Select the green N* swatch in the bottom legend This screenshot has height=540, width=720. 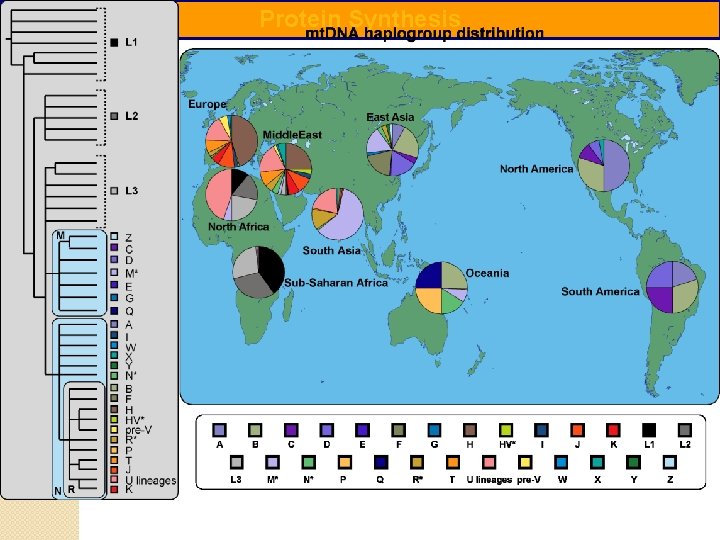[x=309, y=462]
